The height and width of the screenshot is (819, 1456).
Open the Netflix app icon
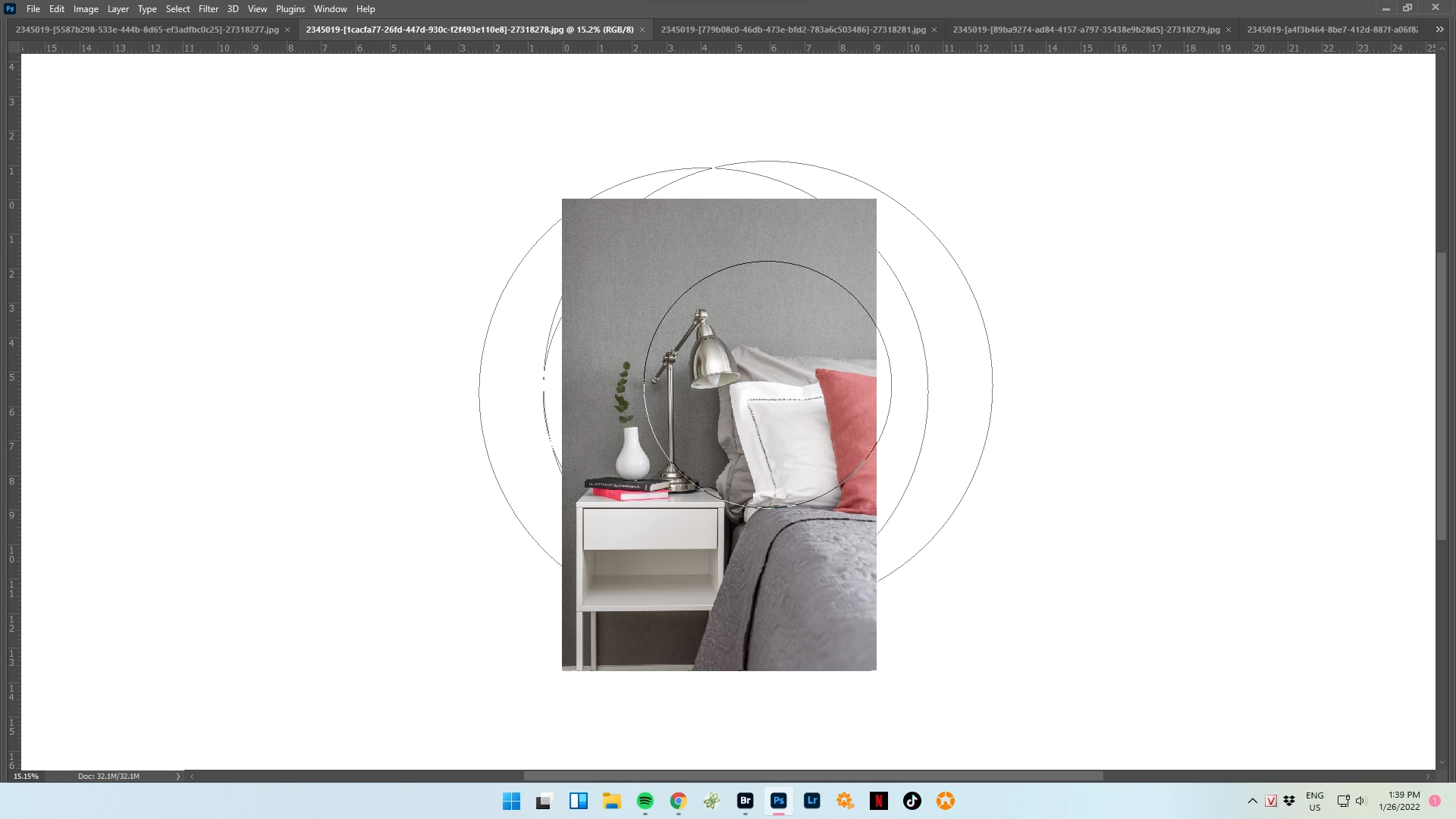(x=878, y=801)
